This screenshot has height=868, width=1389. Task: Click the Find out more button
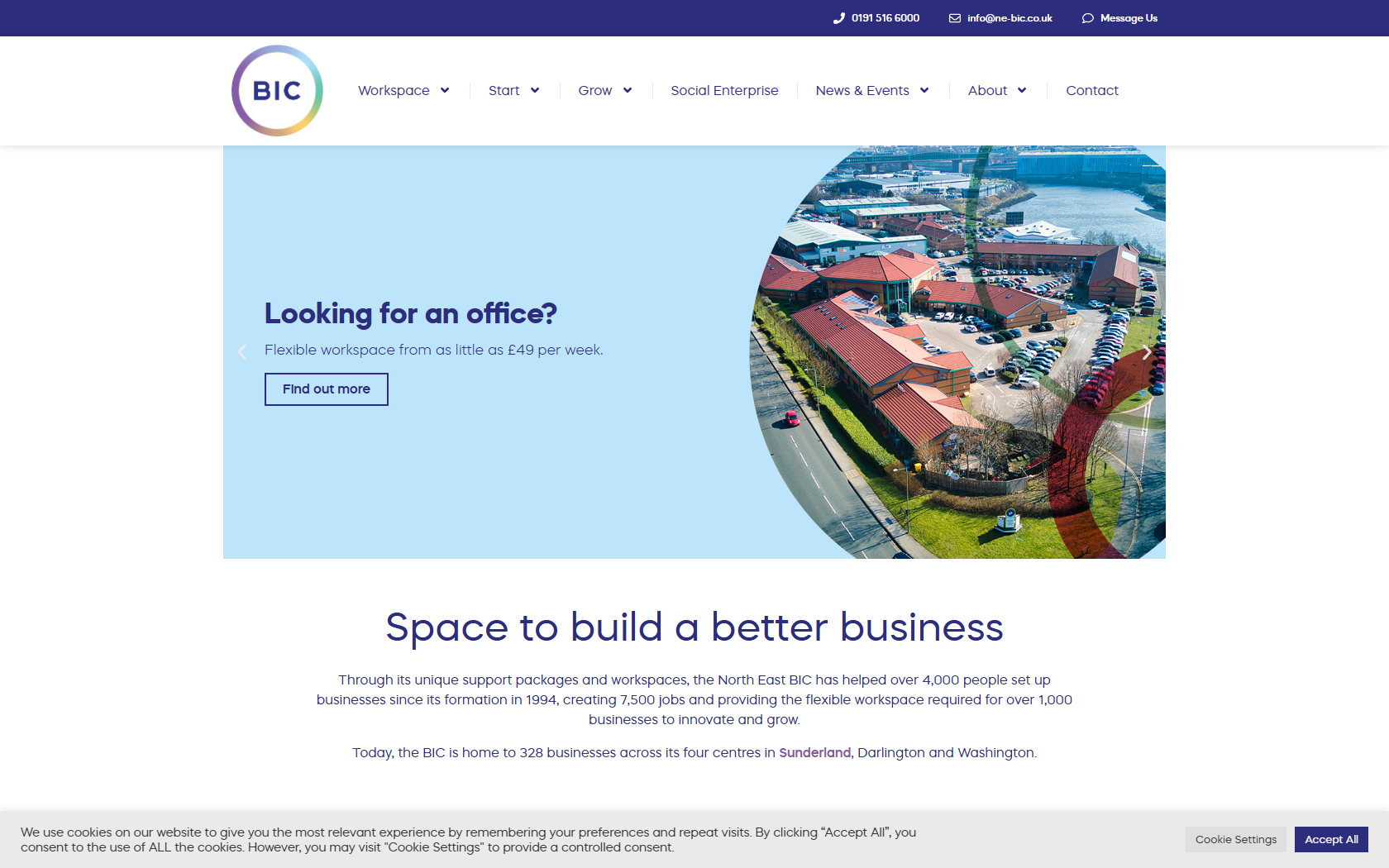(x=327, y=389)
